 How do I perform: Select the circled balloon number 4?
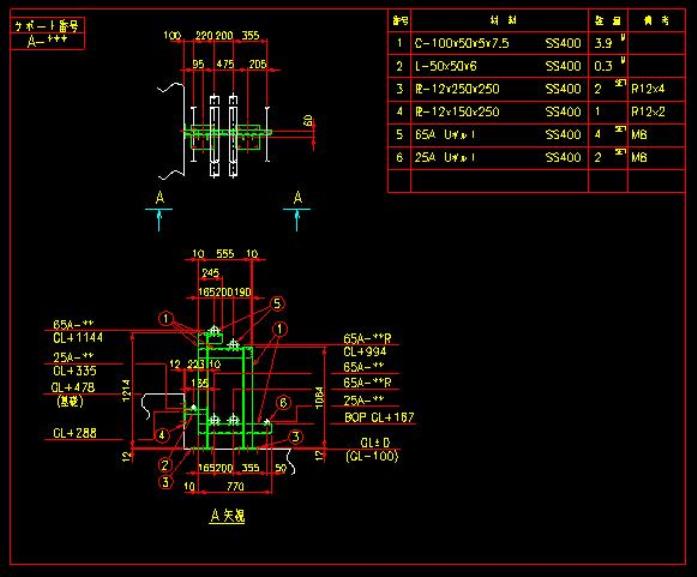pos(162,435)
